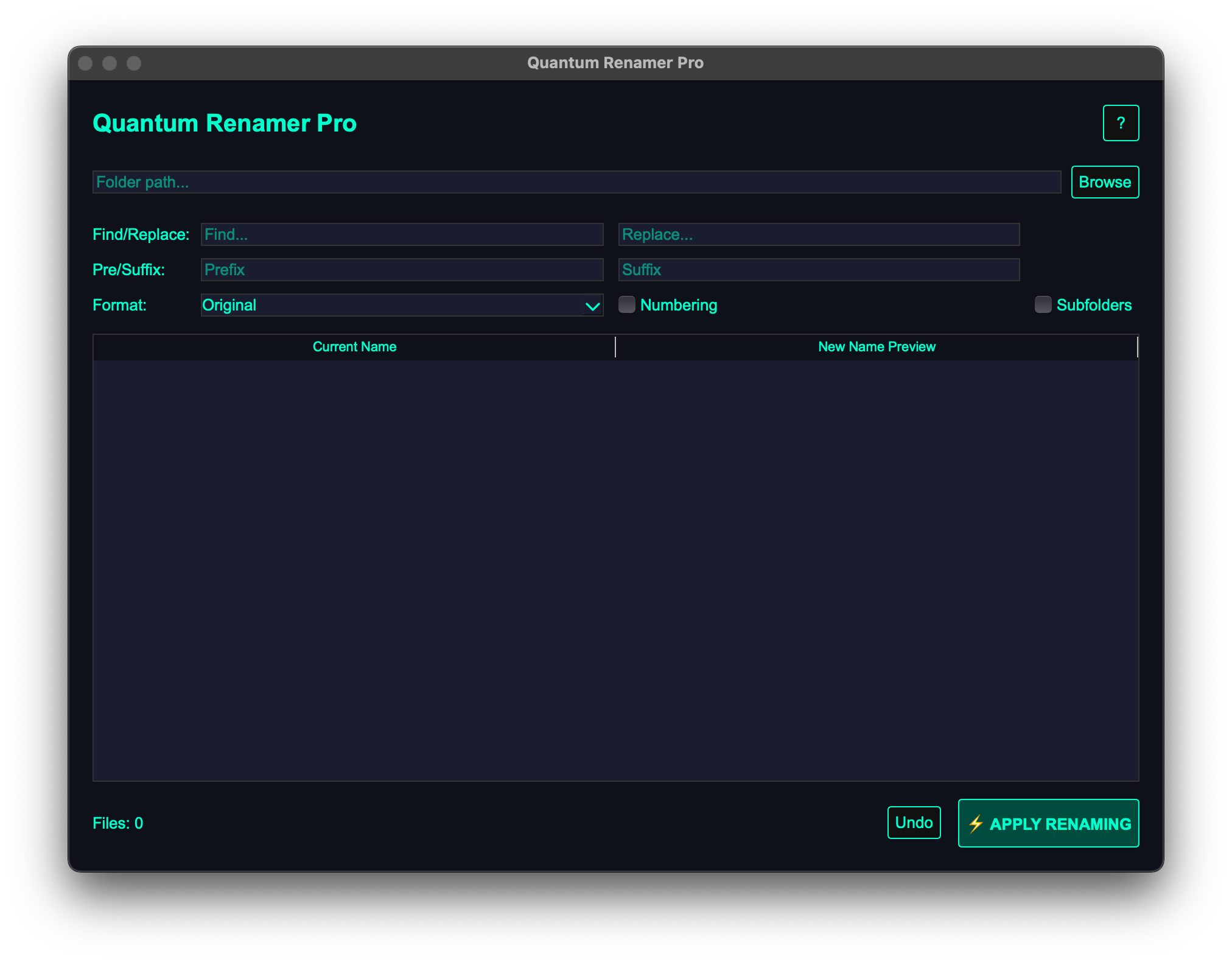The height and width of the screenshot is (962, 1232).
Task: Toggle the Subfolders checkbox
Action: coord(1043,304)
